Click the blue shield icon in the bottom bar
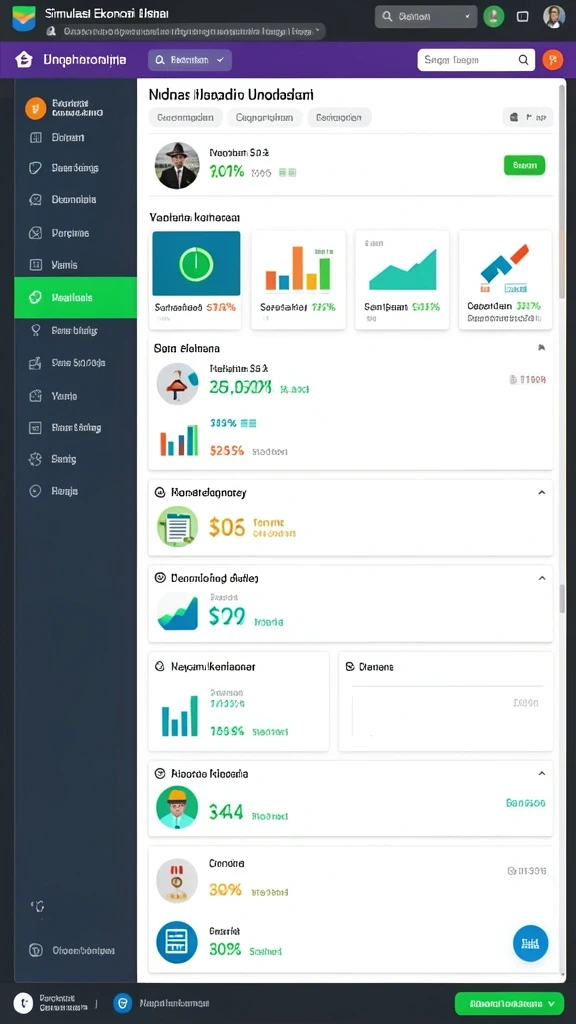Screen dimensions: 576x1024 pyautogui.click(x=123, y=1002)
